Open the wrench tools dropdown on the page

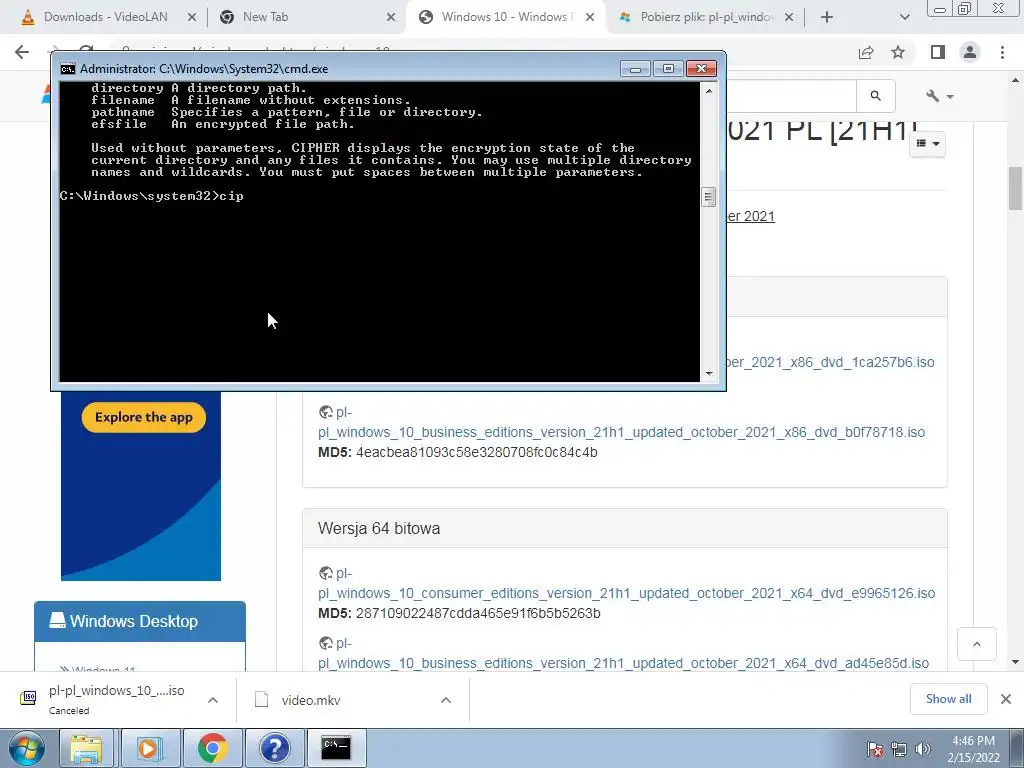click(x=940, y=96)
